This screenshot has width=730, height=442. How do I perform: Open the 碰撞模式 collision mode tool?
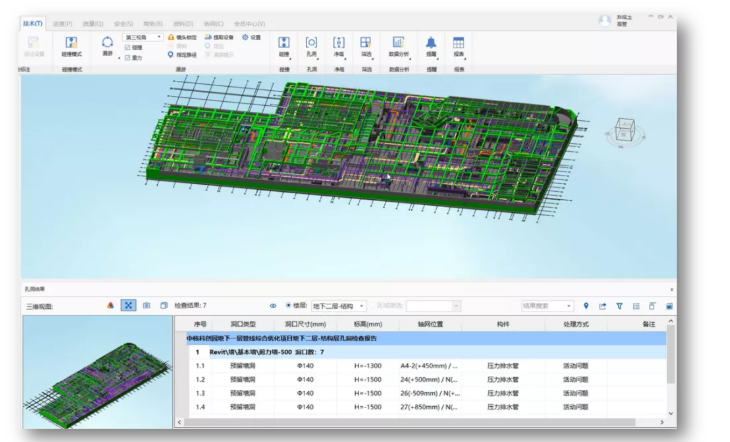(71, 46)
